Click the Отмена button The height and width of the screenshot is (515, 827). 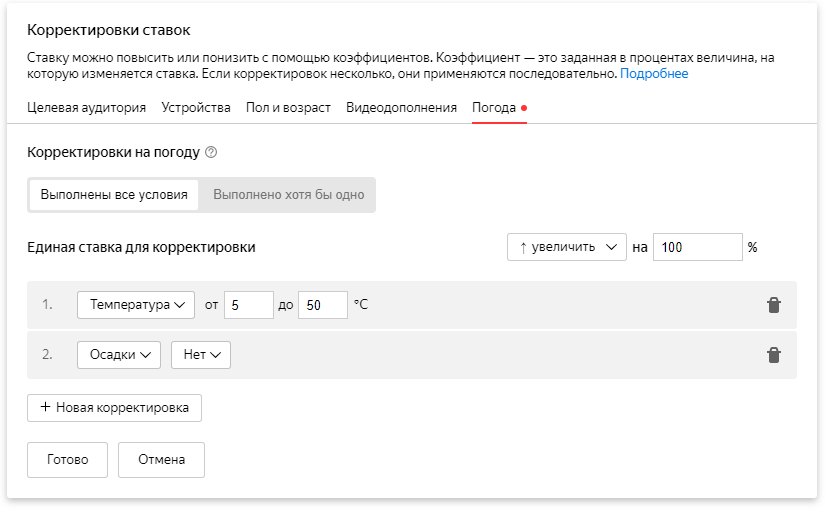click(161, 460)
